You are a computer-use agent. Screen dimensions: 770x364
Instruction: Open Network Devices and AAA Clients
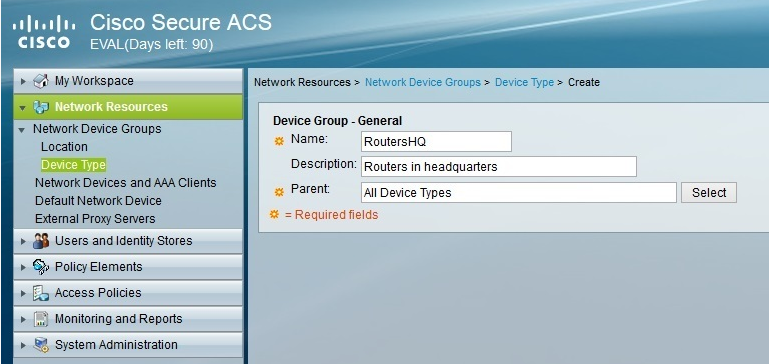click(x=125, y=183)
